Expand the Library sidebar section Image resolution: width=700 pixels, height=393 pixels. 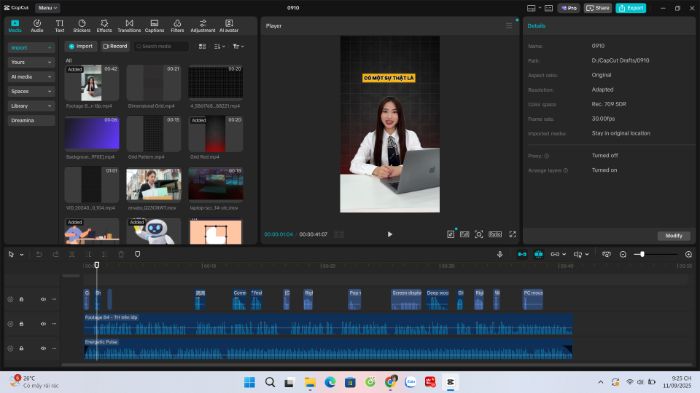tap(31, 106)
